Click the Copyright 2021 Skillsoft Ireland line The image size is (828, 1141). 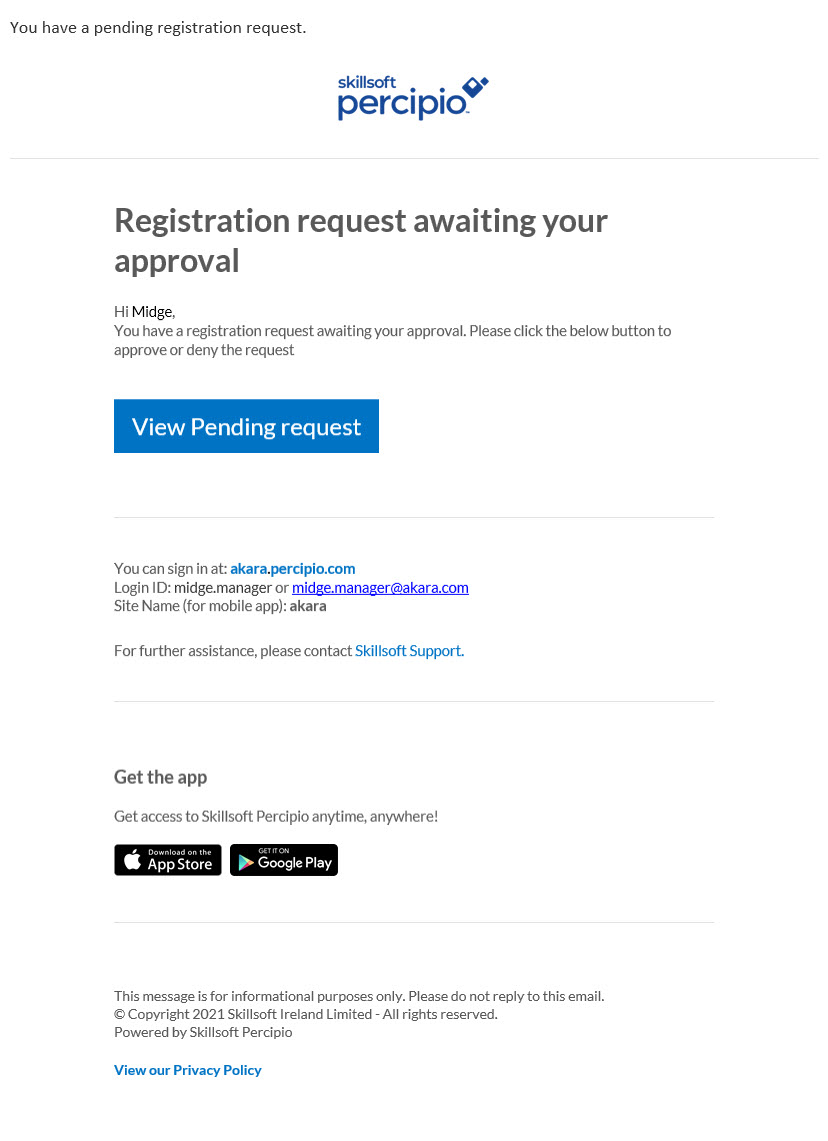pos(306,1014)
